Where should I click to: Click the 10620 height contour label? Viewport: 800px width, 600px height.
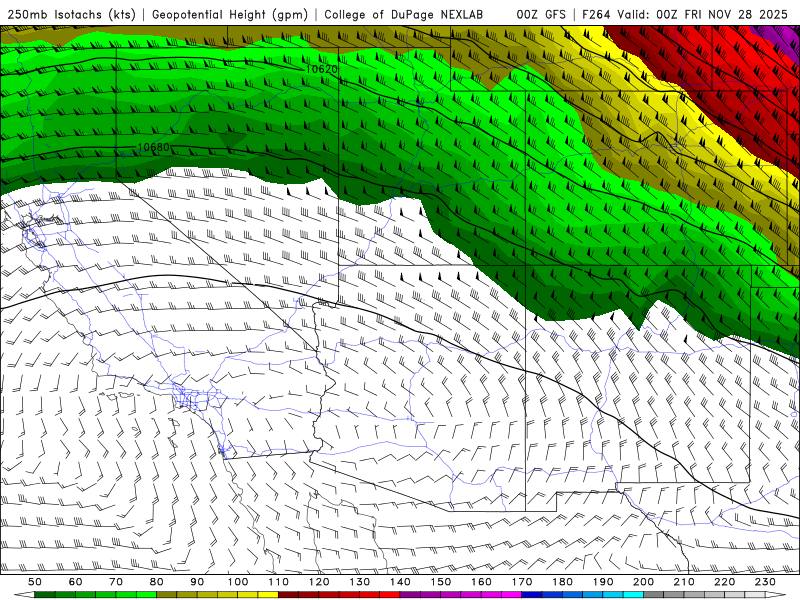(x=321, y=69)
